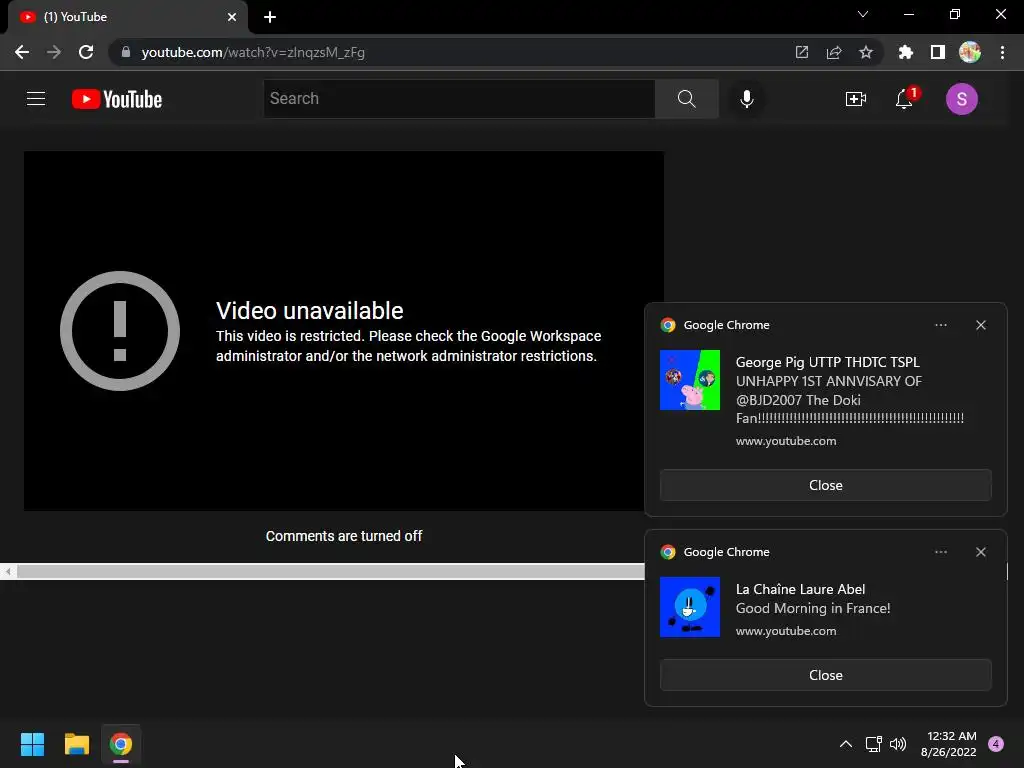Viewport: 1024px width, 768px height.
Task: Toggle Chrome side panel icon
Action: (938, 52)
